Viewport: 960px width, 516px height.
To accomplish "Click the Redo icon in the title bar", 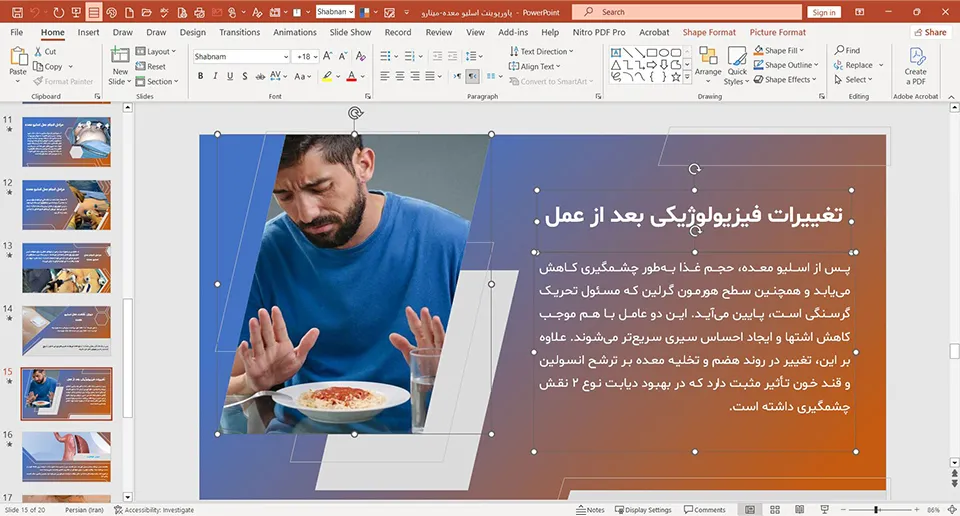I will [x=58, y=12].
